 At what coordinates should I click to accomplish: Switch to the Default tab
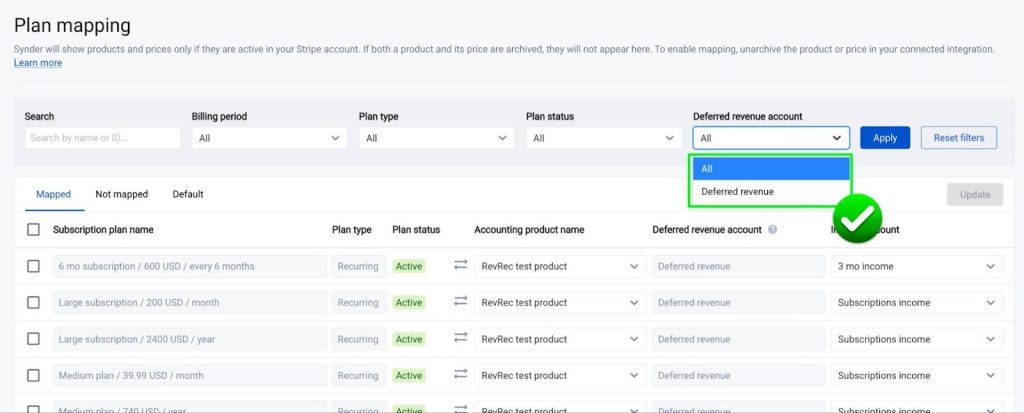(x=188, y=194)
